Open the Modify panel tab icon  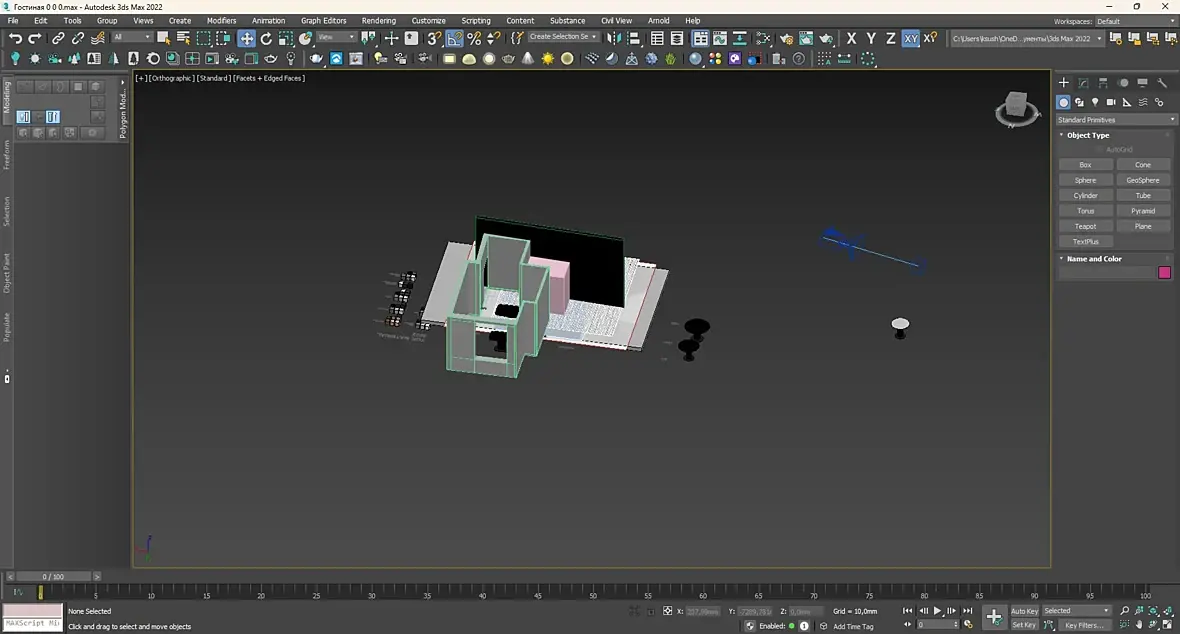pyautogui.click(x=1083, y=83)
